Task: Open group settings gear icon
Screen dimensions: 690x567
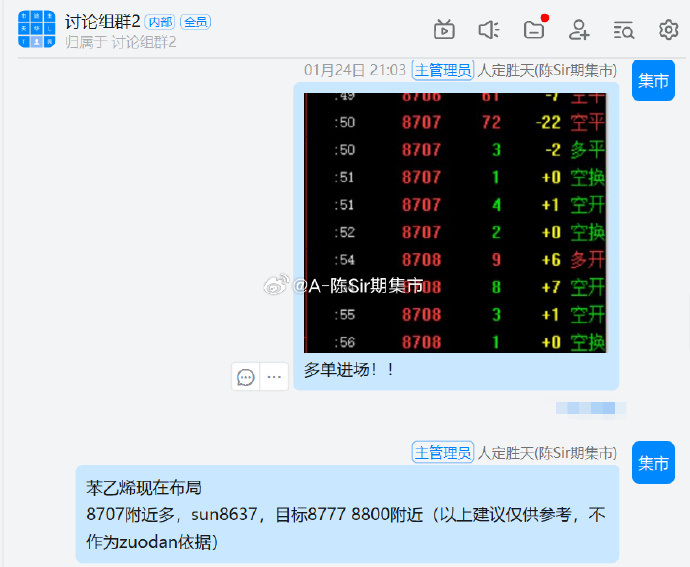Action: click(x=668, y=30)
